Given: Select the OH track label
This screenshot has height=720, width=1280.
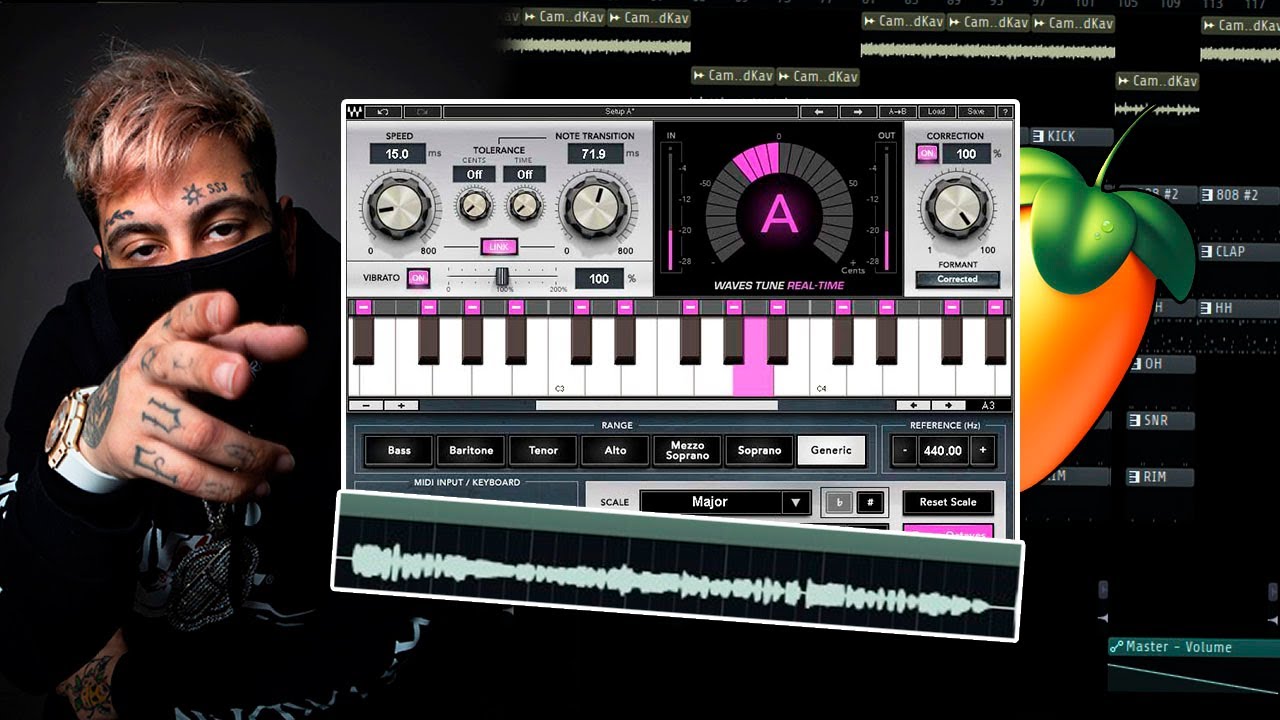Looking at the screenshot, I should tap(1153, 364).
